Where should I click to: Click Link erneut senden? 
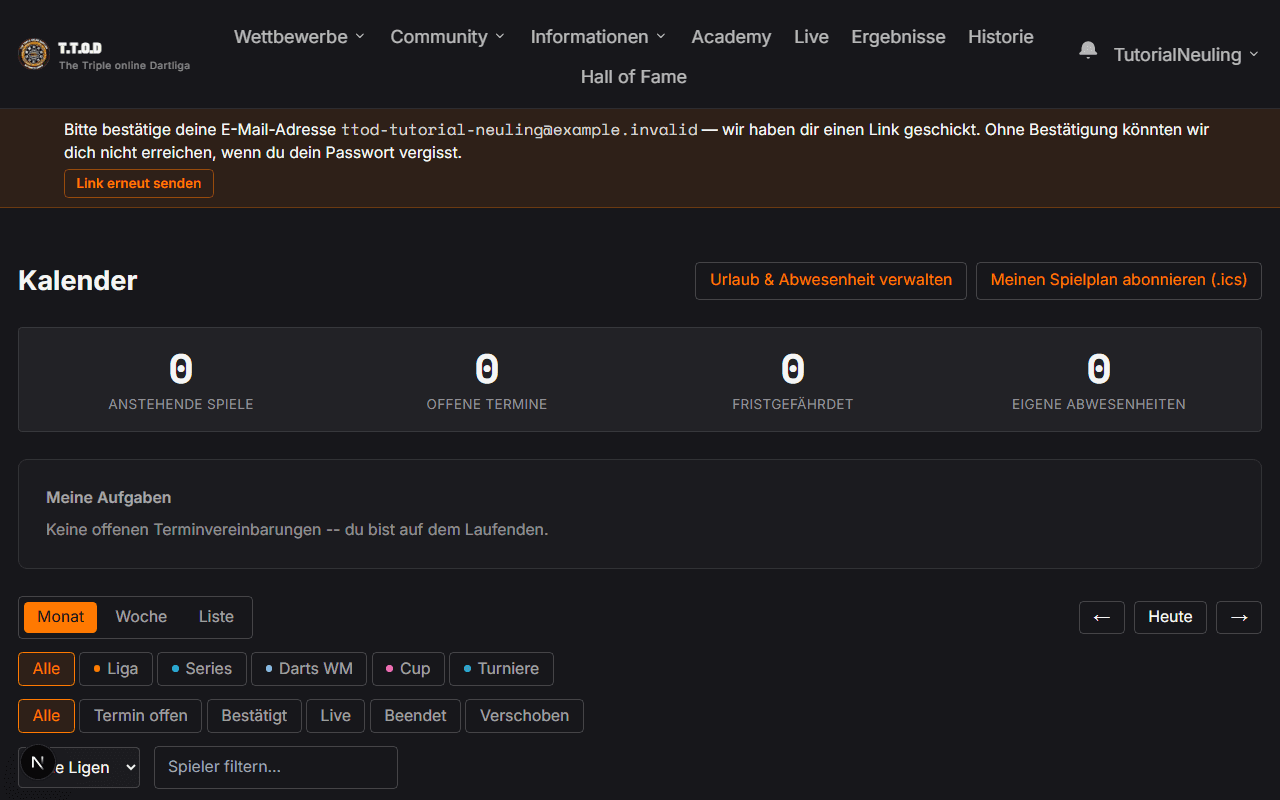pos(139,183)
